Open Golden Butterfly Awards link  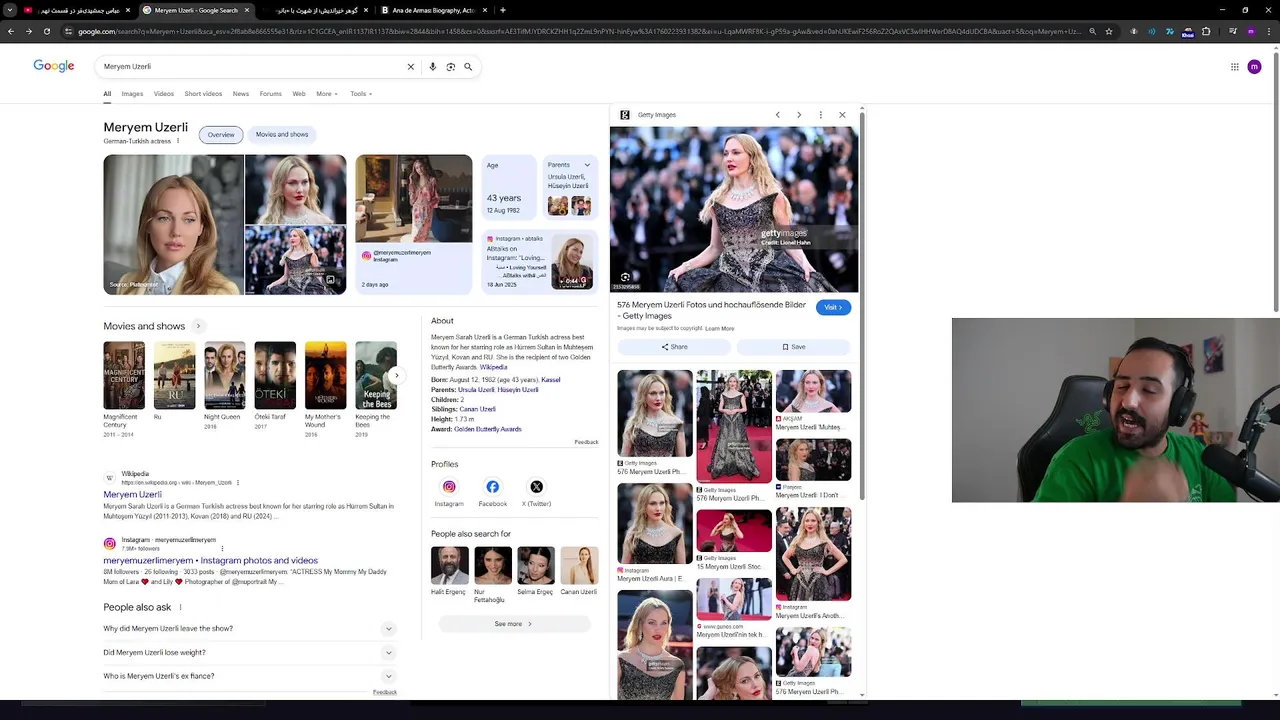click(x=488, y=429)
